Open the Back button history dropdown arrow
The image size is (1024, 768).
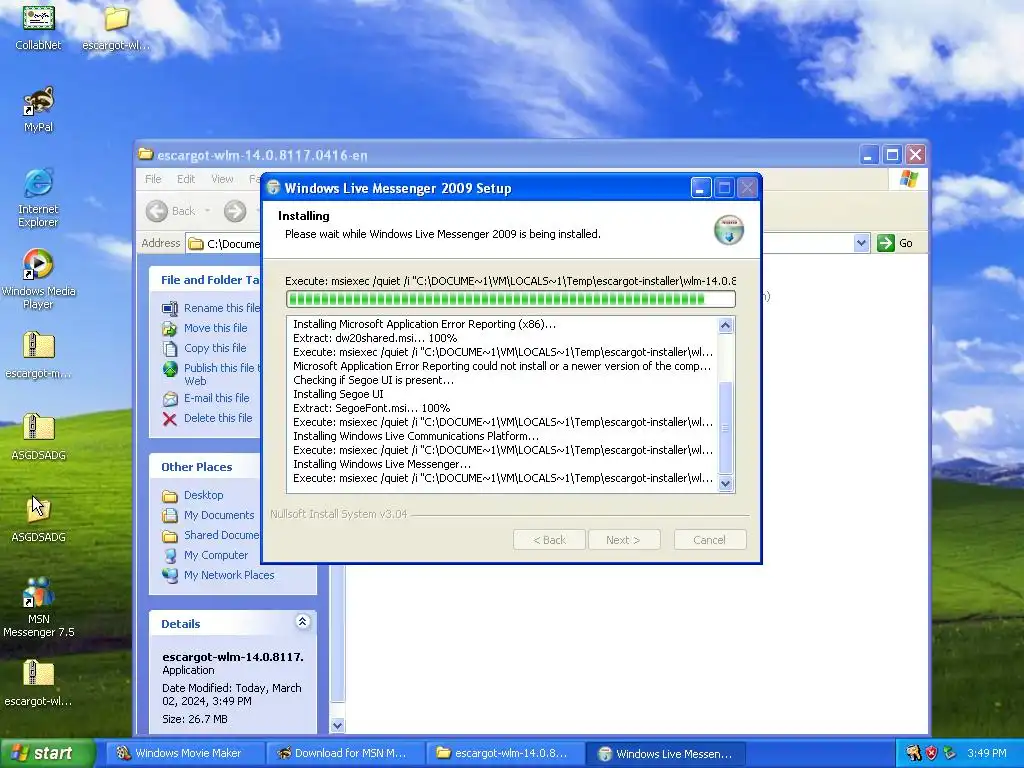pyautogui.click(x=208, y=211)
